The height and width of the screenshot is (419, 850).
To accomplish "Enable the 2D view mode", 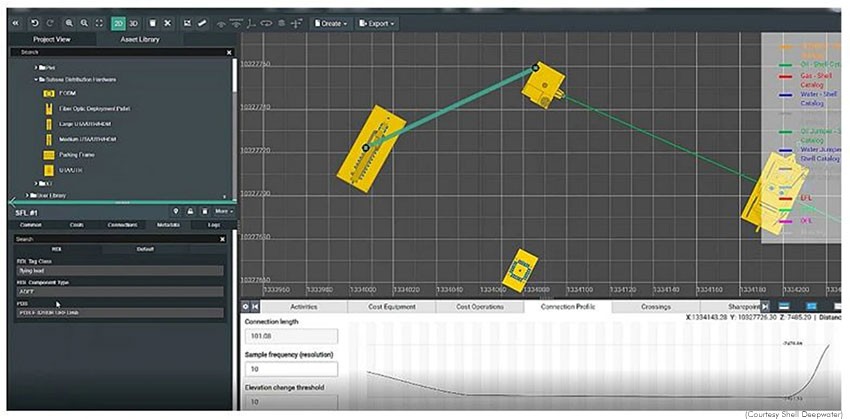I will pos(116,22).
